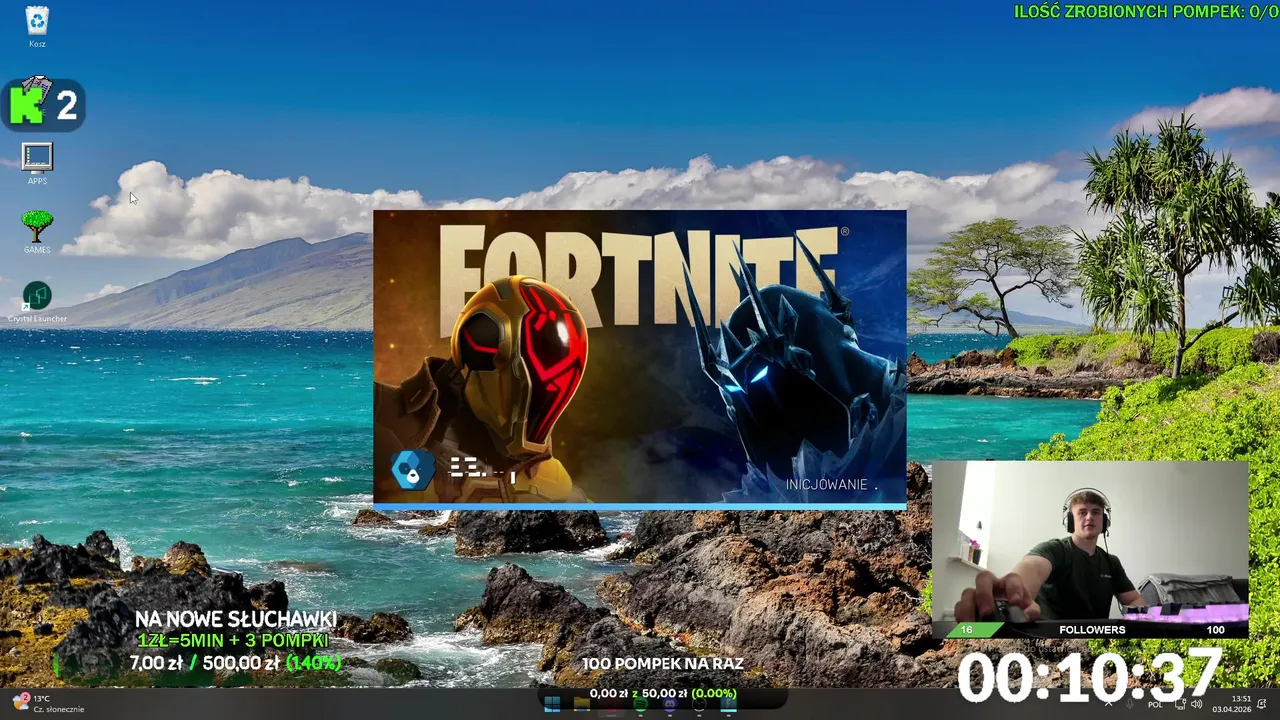This screenshot has height=720, width=1280.
Task: Click the dark circular taskbar app icon
Action: click(x=699, y=704)
